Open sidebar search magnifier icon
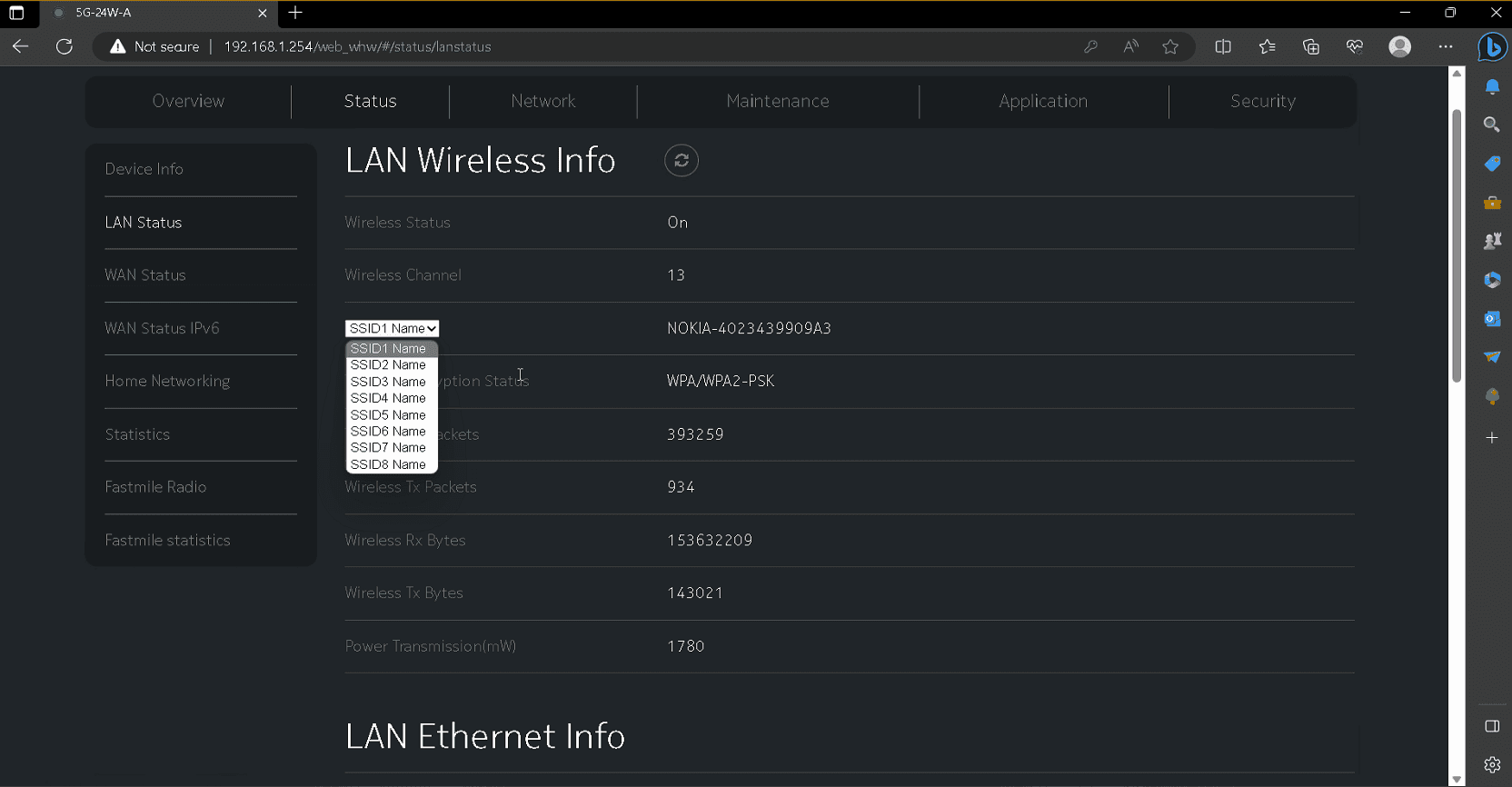 tap(1492, 125)
